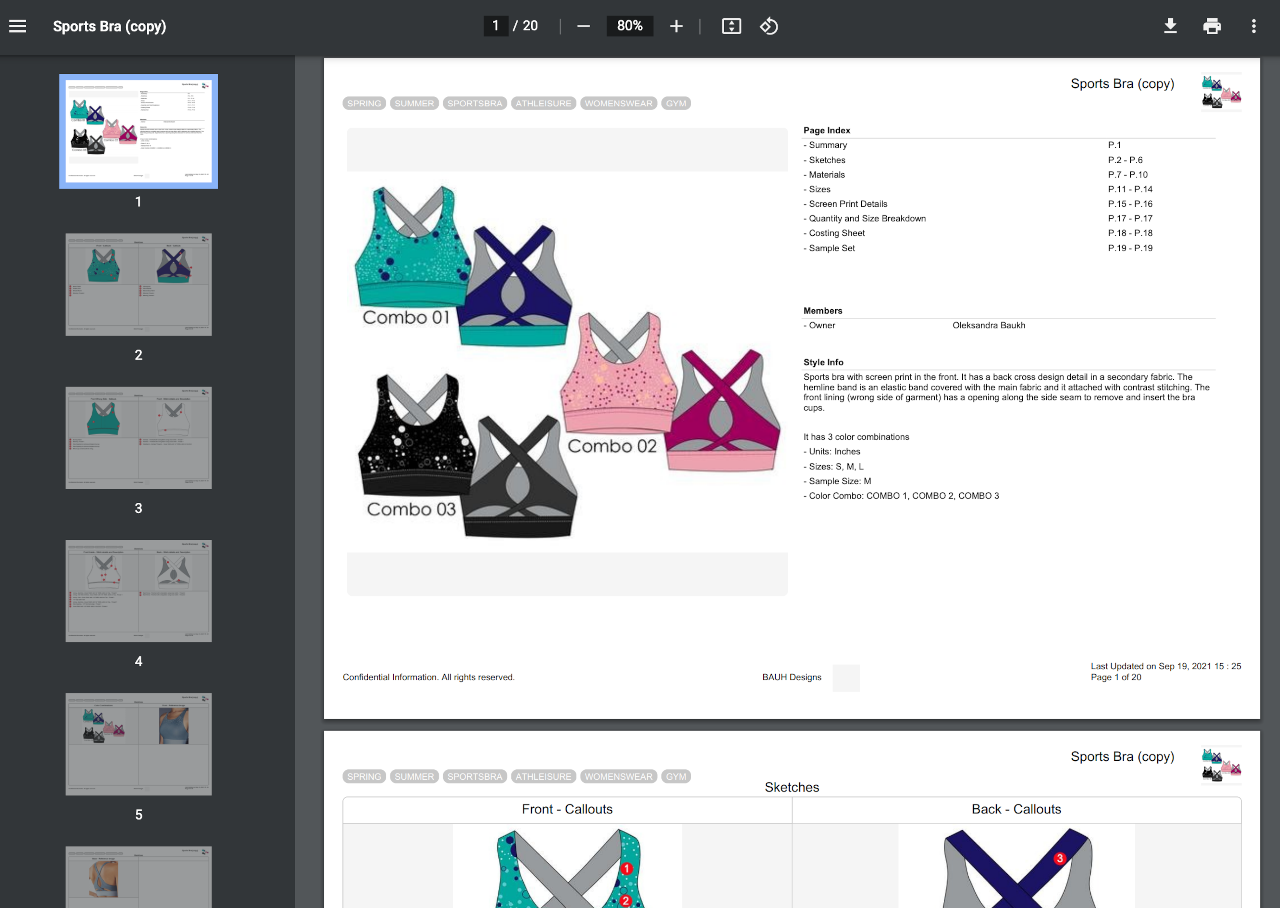Screen dimensions: 1280x908
Task: Print the document
Action: [x=1212, y=26]
